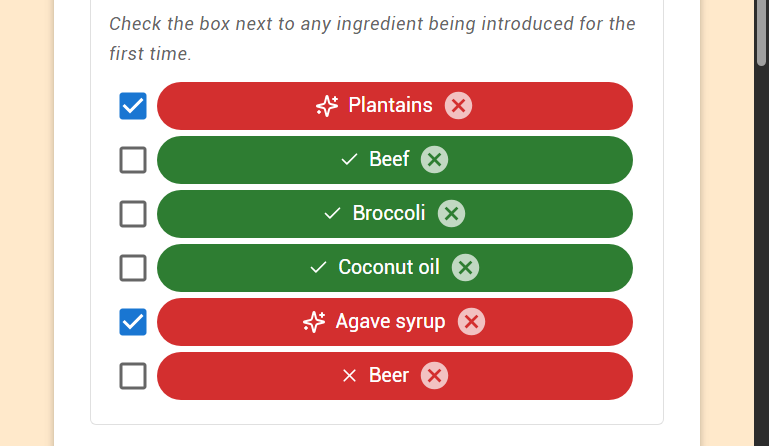Check the box beside Beer
This screenshot has width=769, height=446.
point(133,376)
